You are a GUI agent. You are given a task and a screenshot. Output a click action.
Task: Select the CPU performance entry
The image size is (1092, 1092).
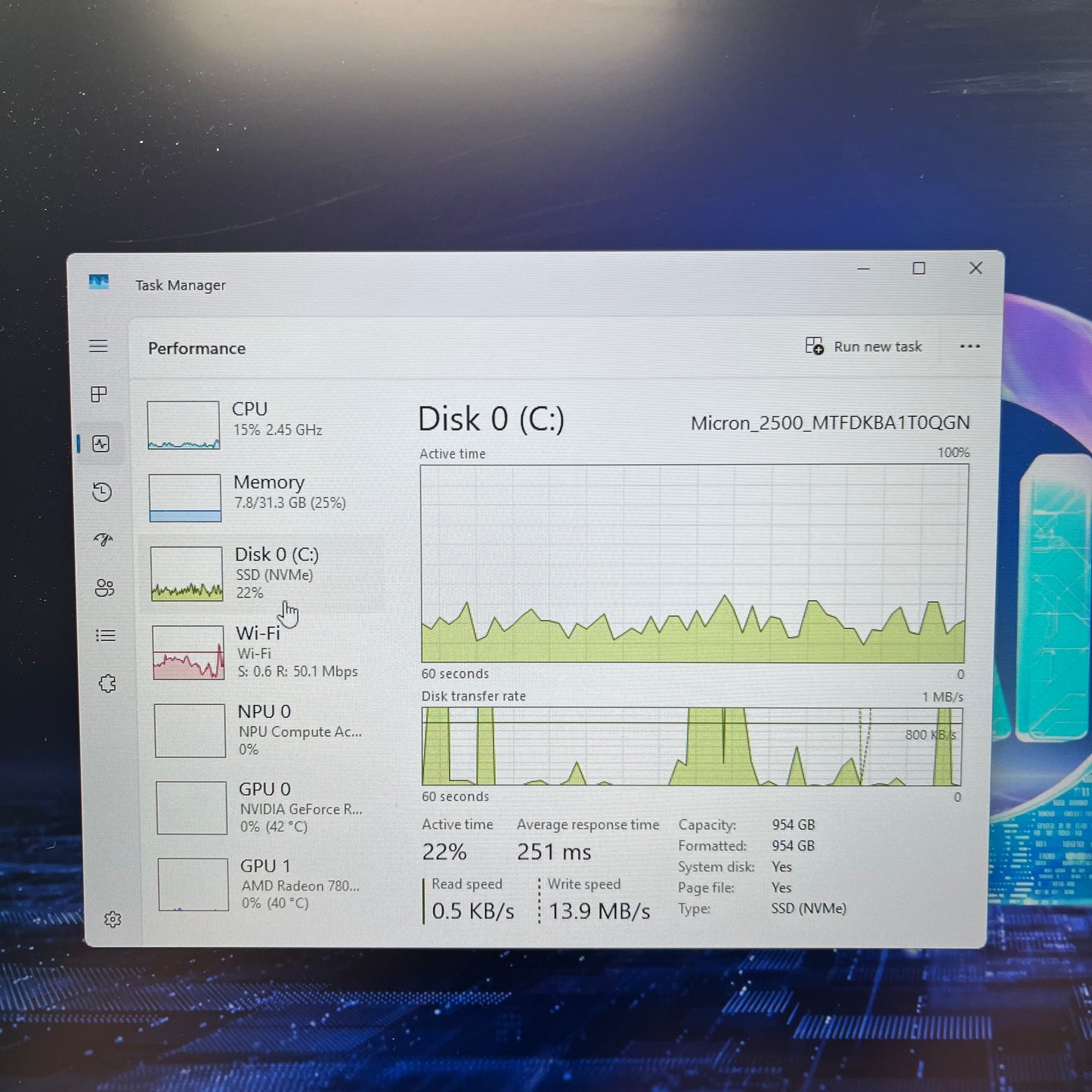tap(259, 424)
